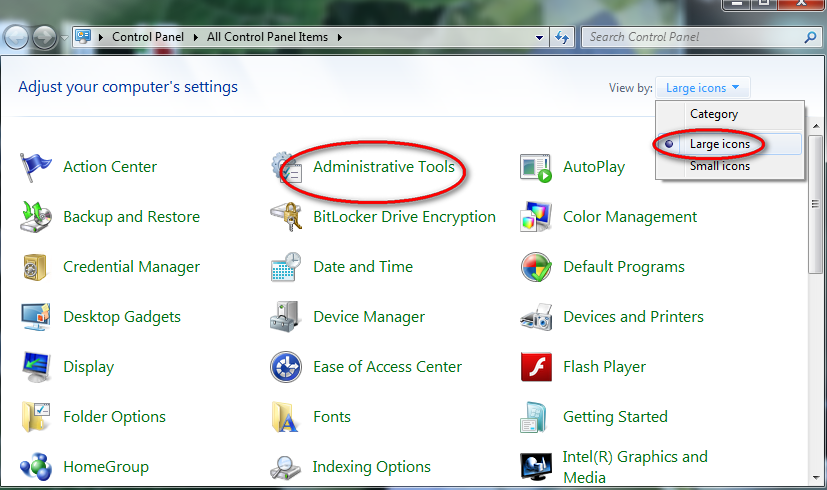Viewport: 827px width, 490px height.
Task: Open the Credential Manager link
Action: [x=131, y=267]
